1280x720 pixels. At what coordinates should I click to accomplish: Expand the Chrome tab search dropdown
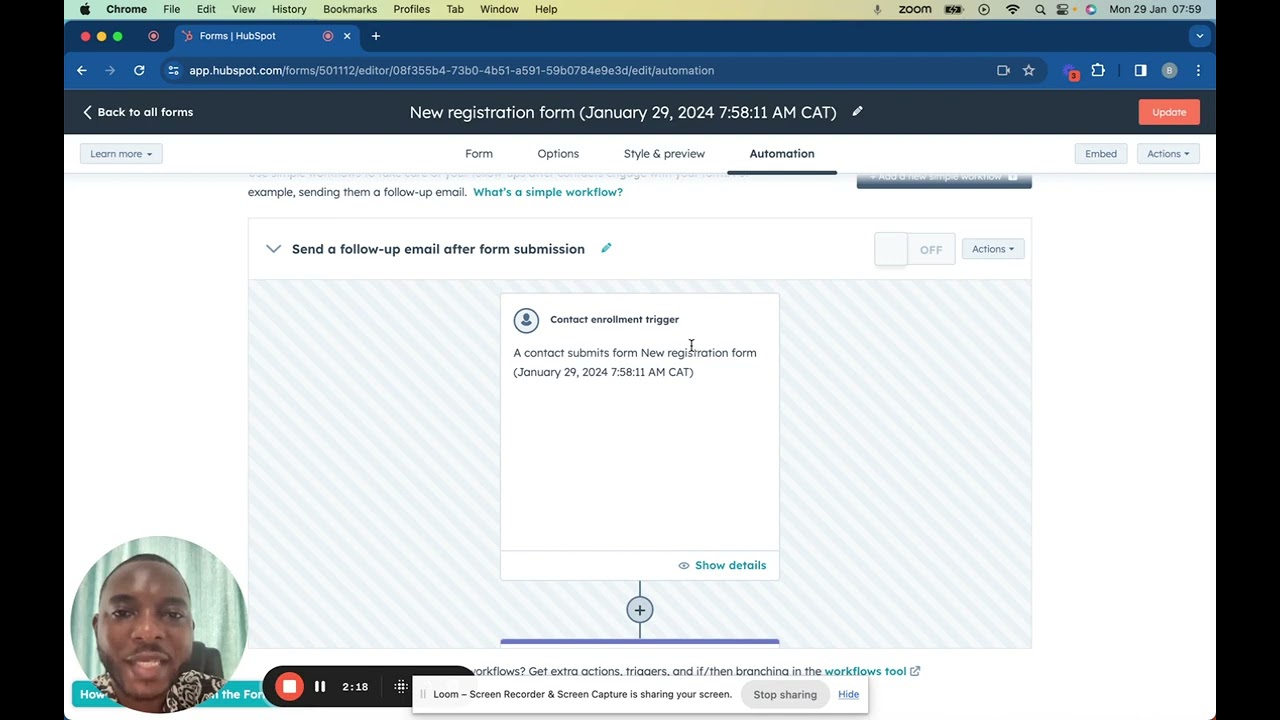tap(1199, 36)
